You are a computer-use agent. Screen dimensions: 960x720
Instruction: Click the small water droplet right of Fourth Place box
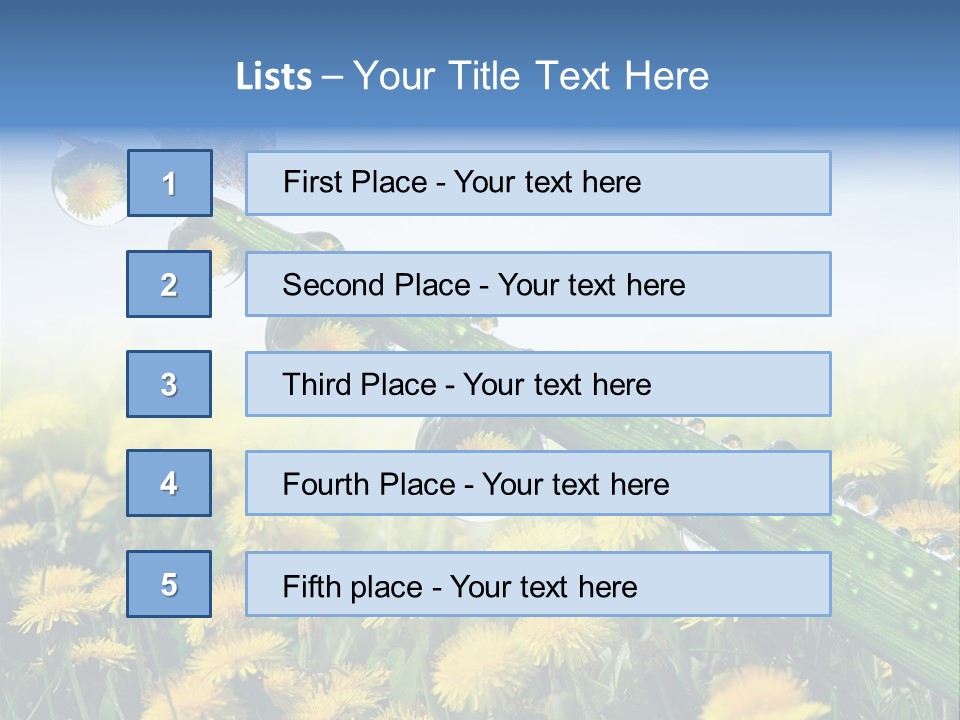[858, 497]
